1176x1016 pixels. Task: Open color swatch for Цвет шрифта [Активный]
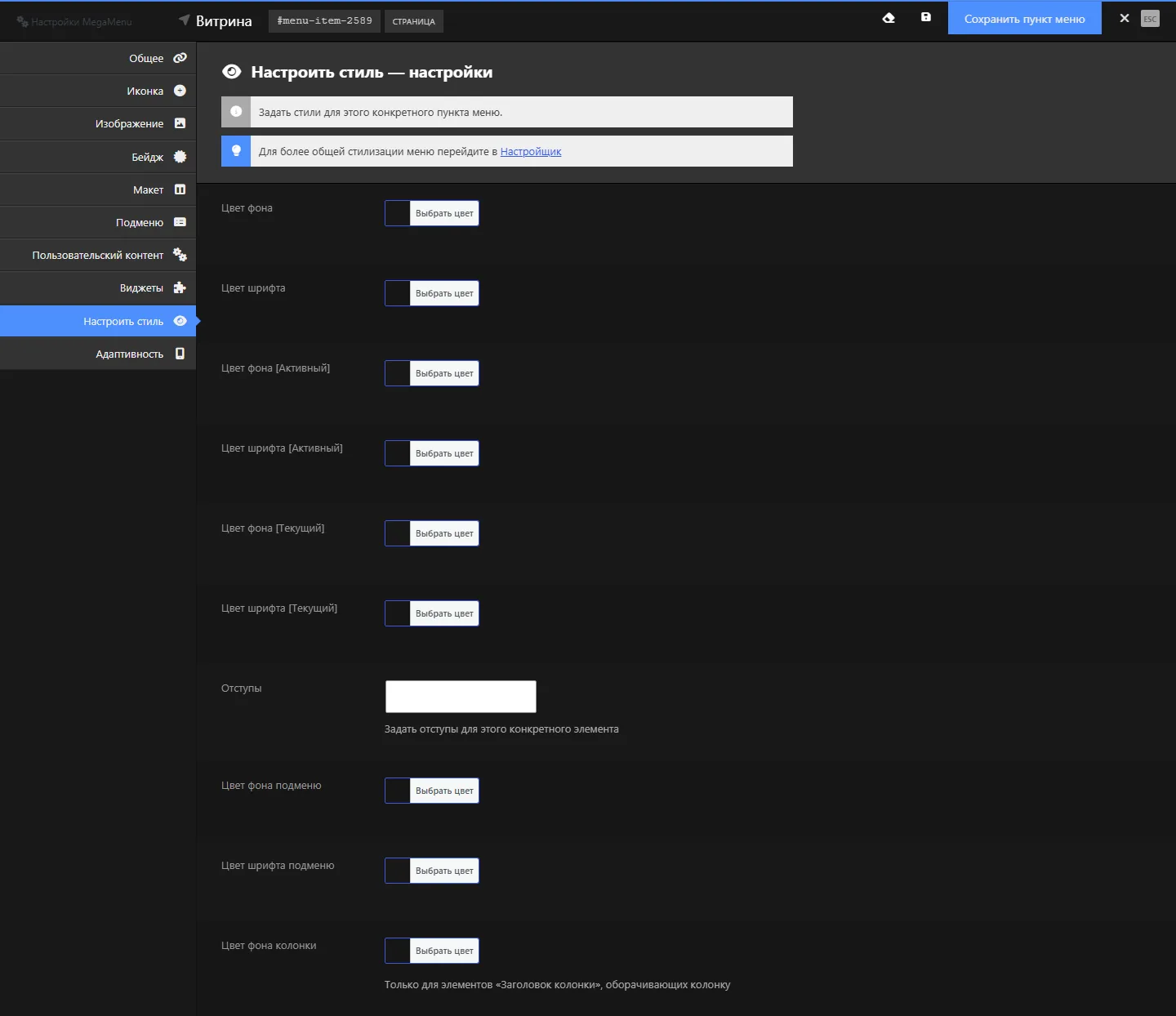[x=398, y=453]
